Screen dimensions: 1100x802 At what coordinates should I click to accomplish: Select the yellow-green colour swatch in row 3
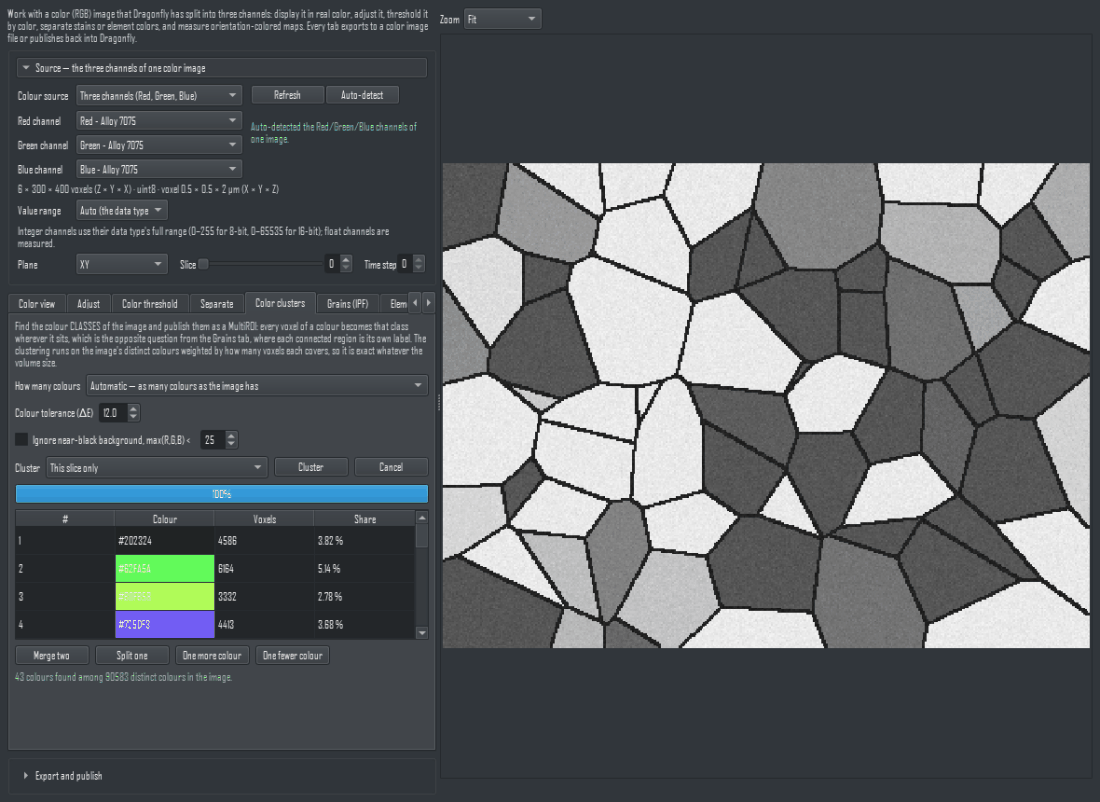165,596
